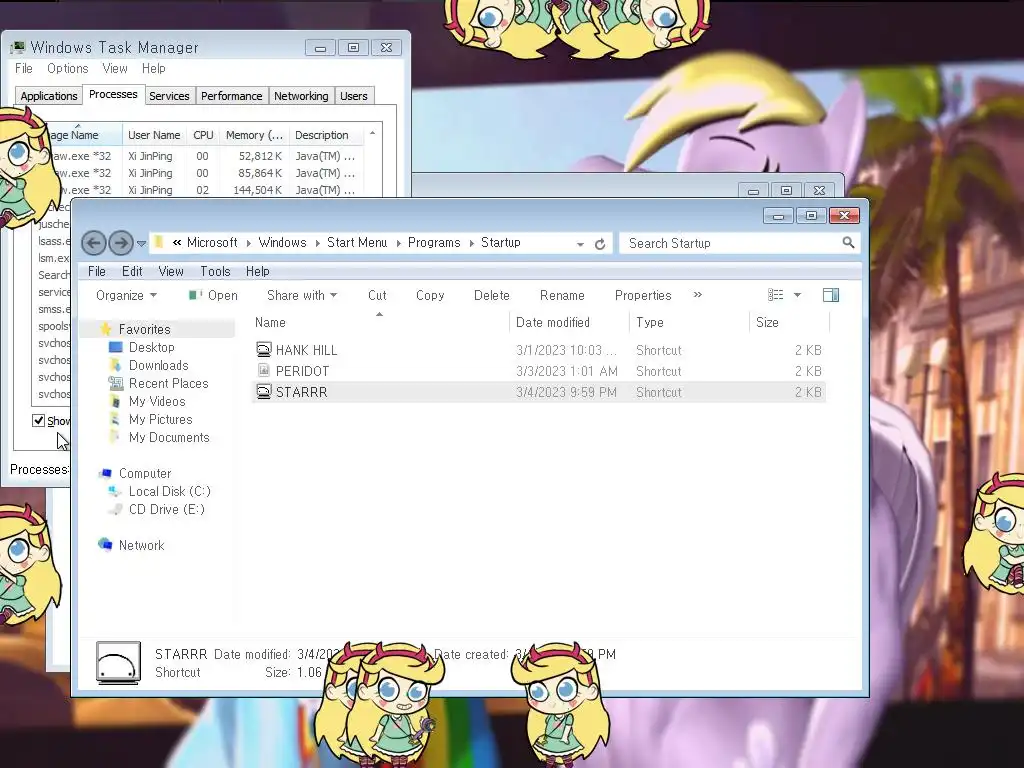Switch to Task Manager Applications tab

[48, 96]
